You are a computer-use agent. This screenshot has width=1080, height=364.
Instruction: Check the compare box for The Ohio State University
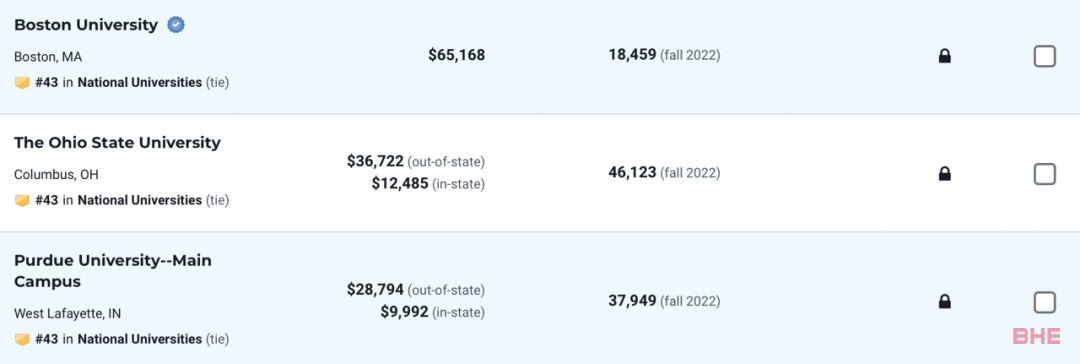1044,174
